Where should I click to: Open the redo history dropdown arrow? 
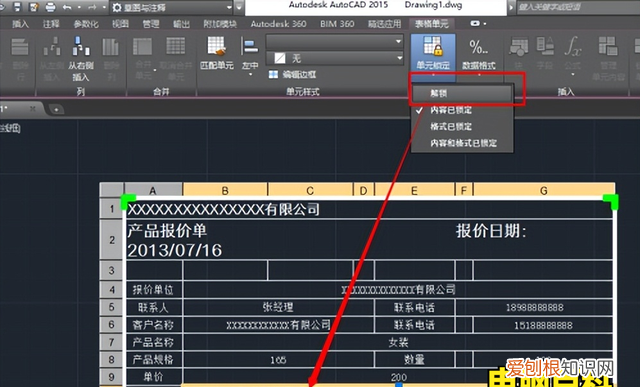click(x=104, y=7)
